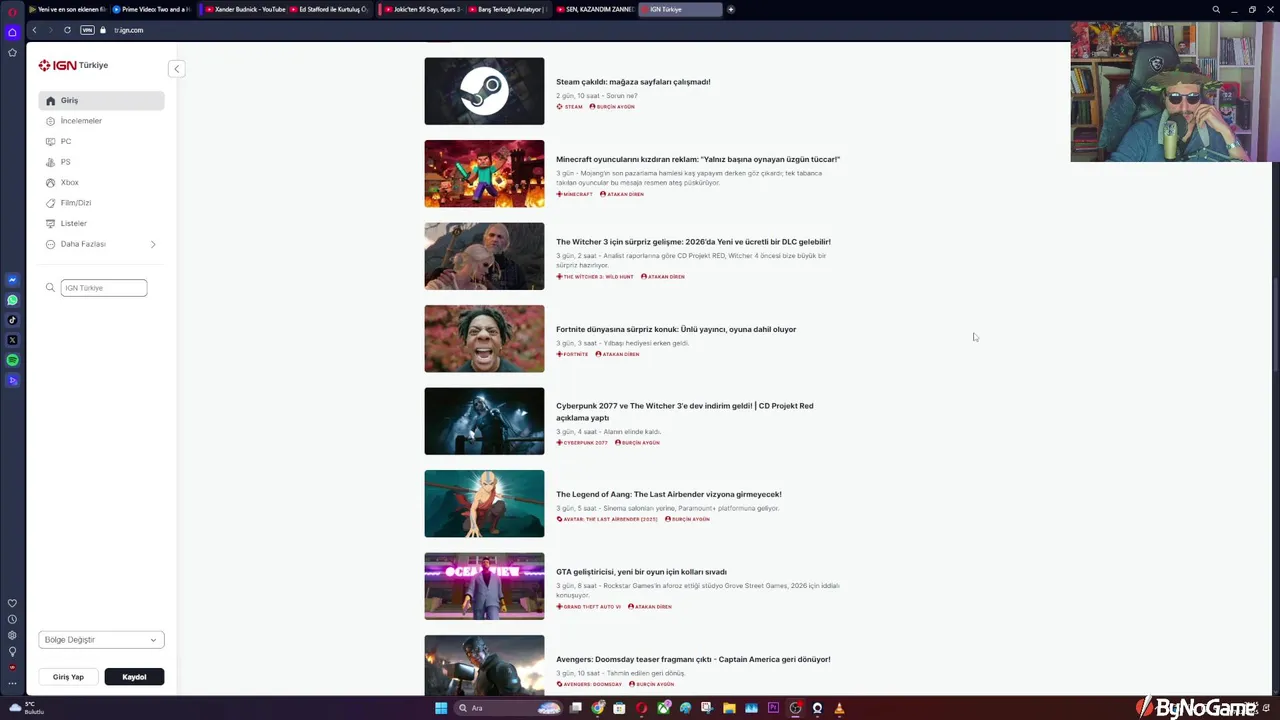Viewport: 1280px width, 720px height.
Task: Click the Minecraft article thumbnail
Action: click(x=484, y=174)
